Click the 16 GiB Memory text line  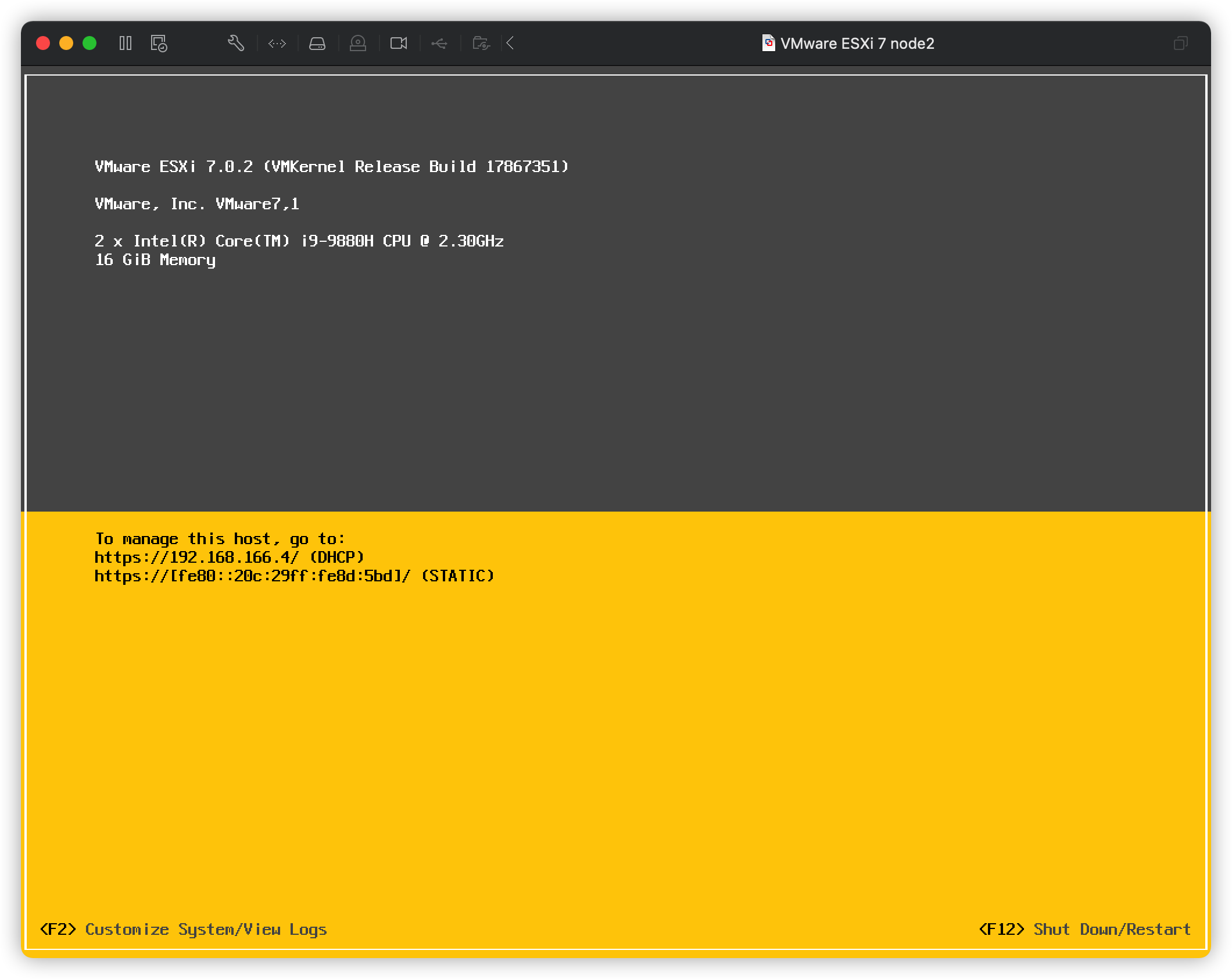pos(155,260)
